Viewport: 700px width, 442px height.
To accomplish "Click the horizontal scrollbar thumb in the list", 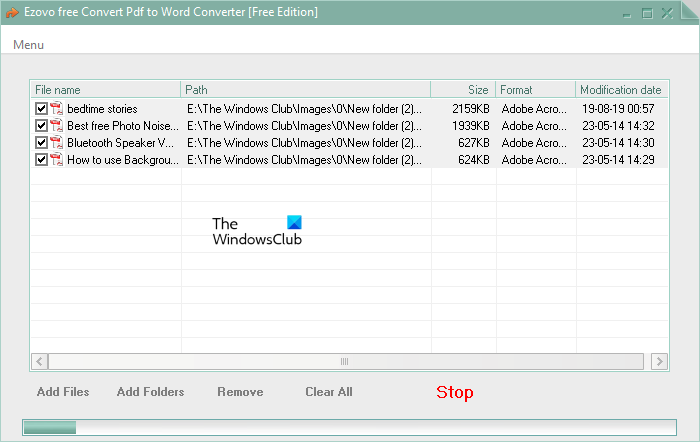I will pyautogui.click(x=346, y=361).
